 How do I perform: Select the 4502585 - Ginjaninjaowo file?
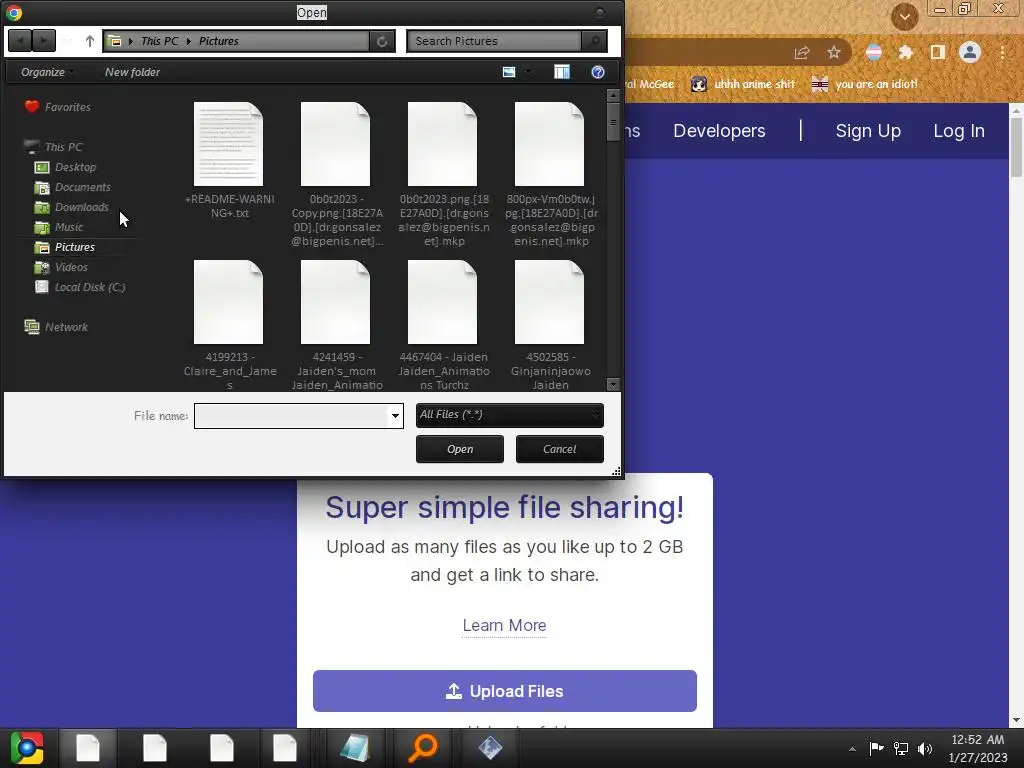click(x=550, y=325)
